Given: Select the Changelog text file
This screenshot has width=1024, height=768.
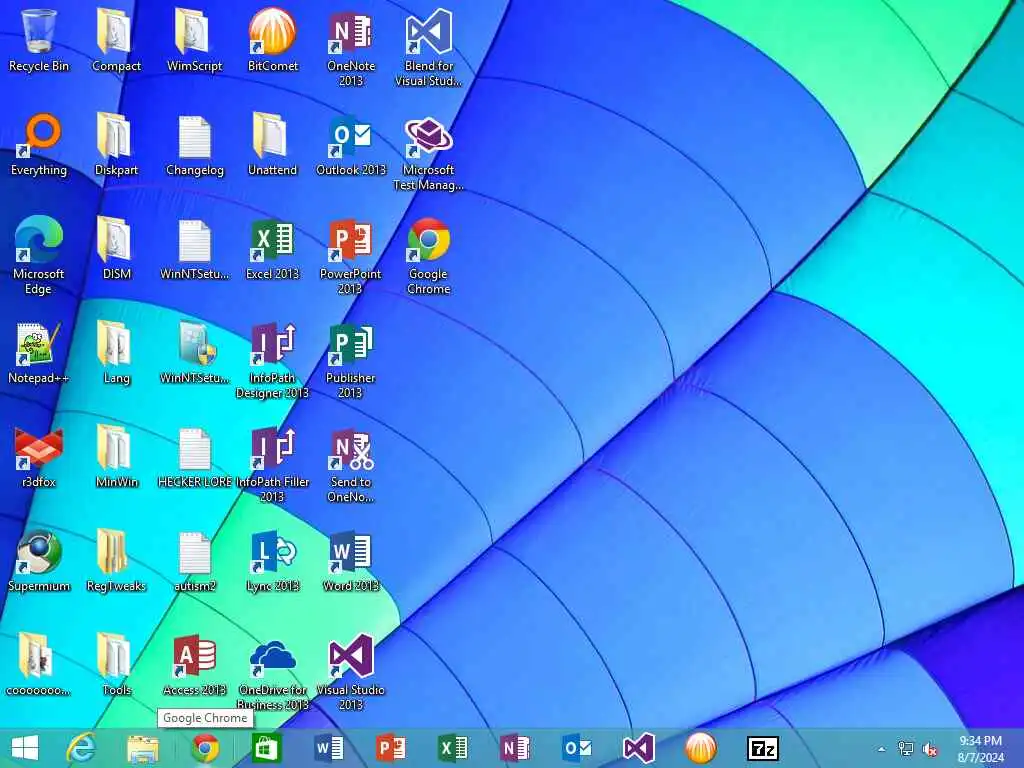Looking at the screenshot, I should [194, 144].
